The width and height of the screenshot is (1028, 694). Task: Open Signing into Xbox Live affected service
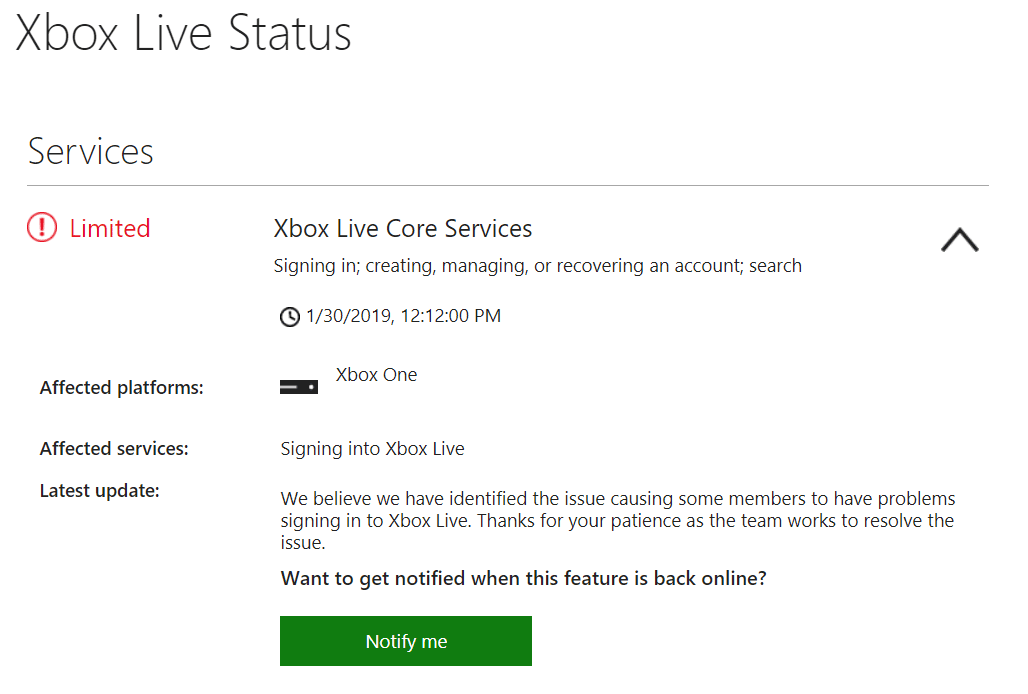click(372, 448)
